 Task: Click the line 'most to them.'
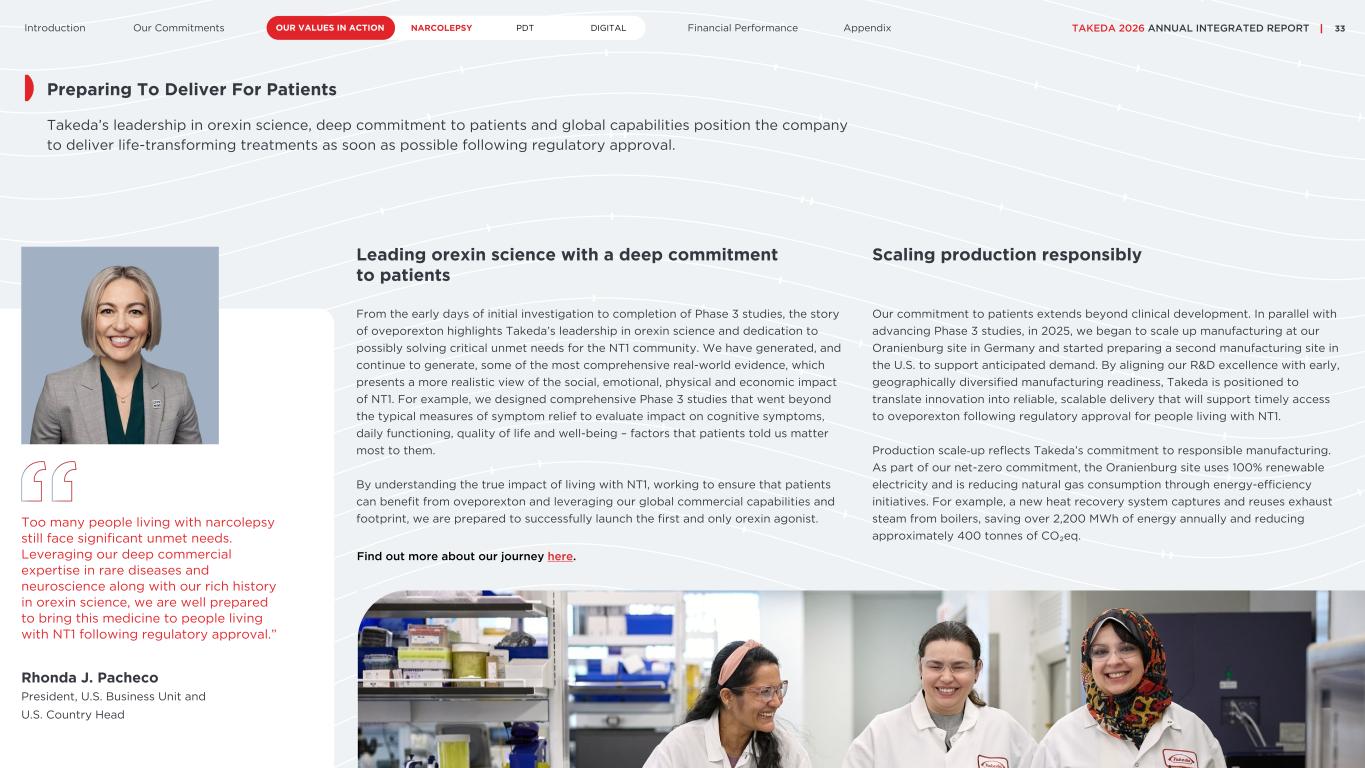[x=396, y=450]
